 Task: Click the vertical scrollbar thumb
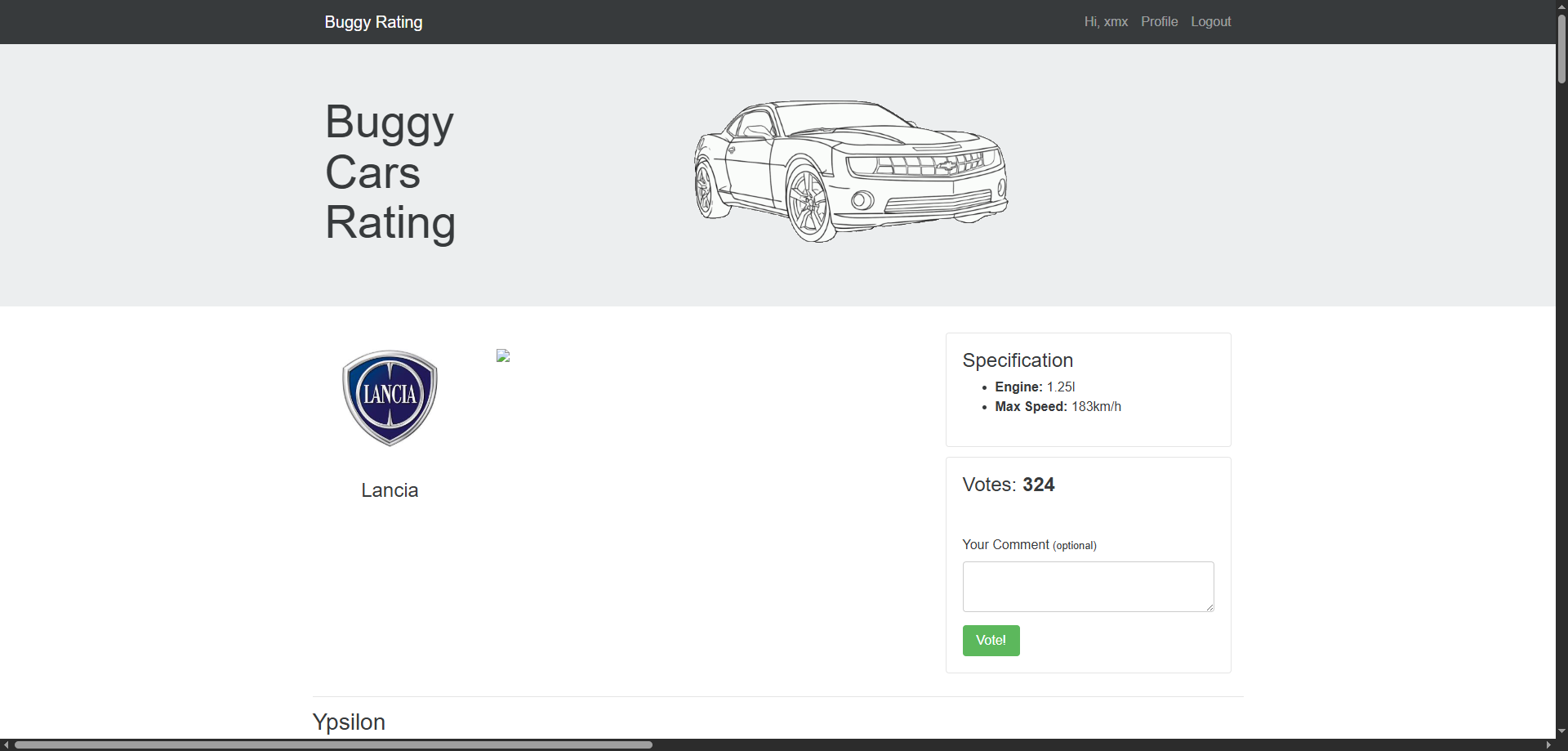pyautogui.click(x=1561, y=49)
